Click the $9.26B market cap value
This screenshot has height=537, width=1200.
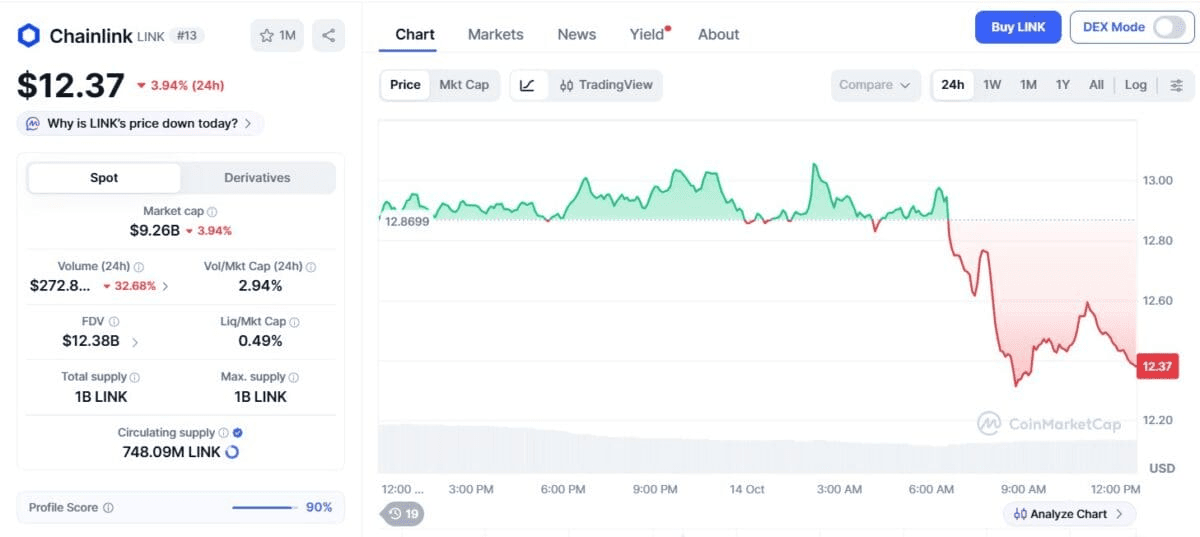pyautogui.click(x=155, y=230)
